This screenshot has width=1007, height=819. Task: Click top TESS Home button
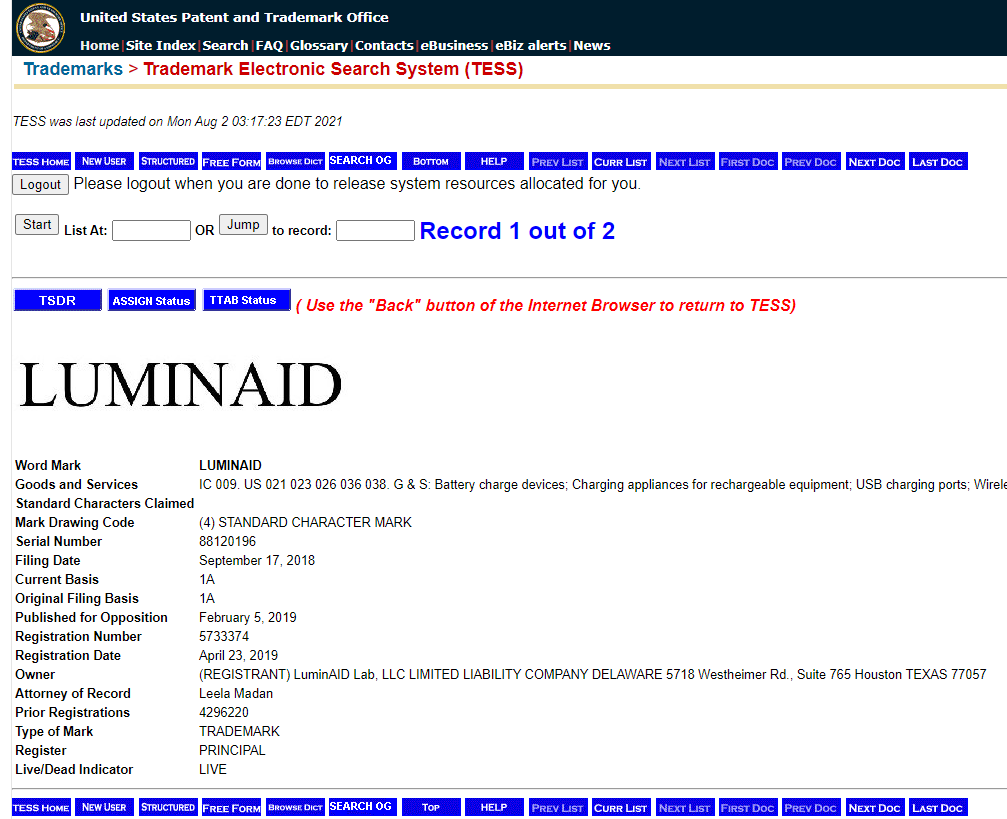tap(41, 161)
